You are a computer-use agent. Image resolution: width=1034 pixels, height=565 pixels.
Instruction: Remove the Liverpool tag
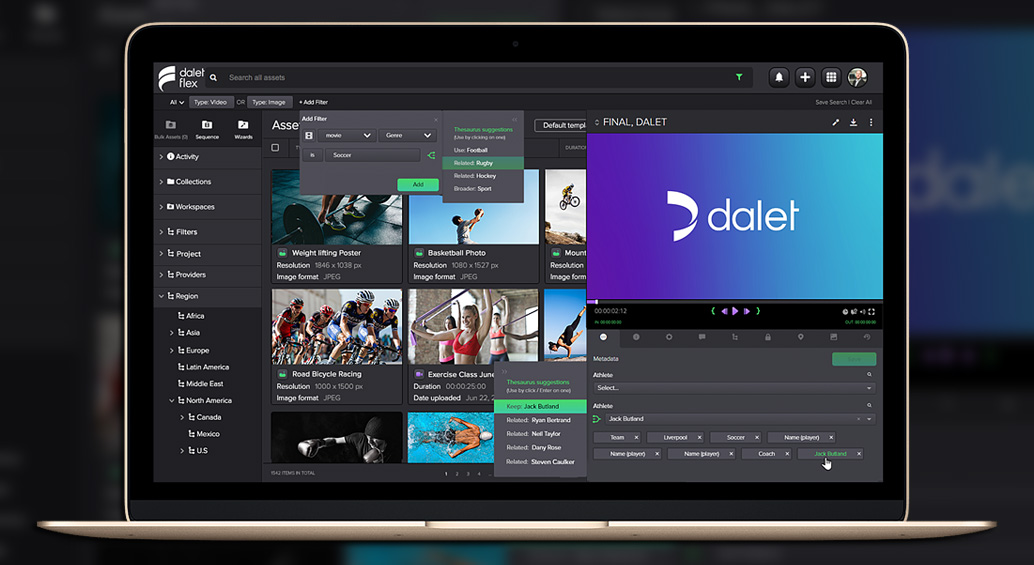700,438
